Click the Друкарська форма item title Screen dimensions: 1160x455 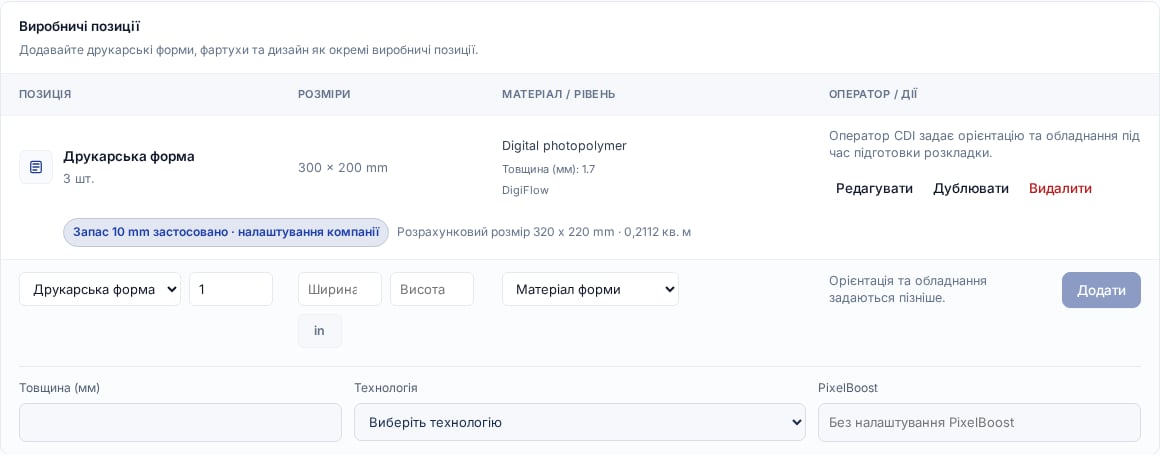(129, 157)
